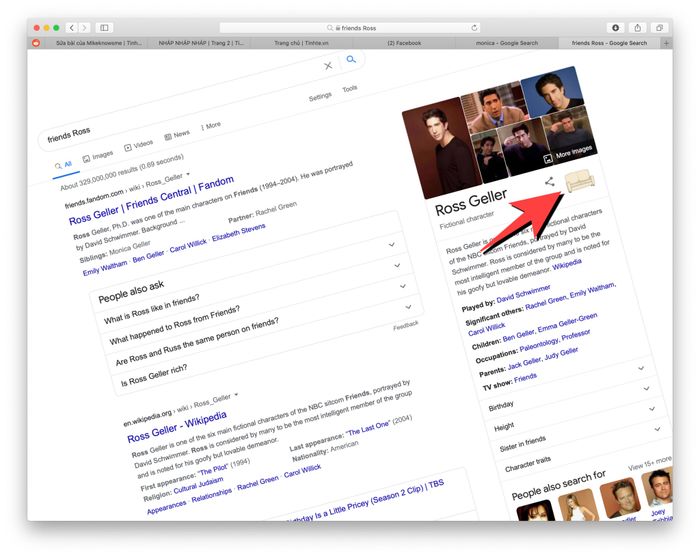Open the large Ross portrait photo
This screenshot has width=700, height=557.
(x=442, y=147)
